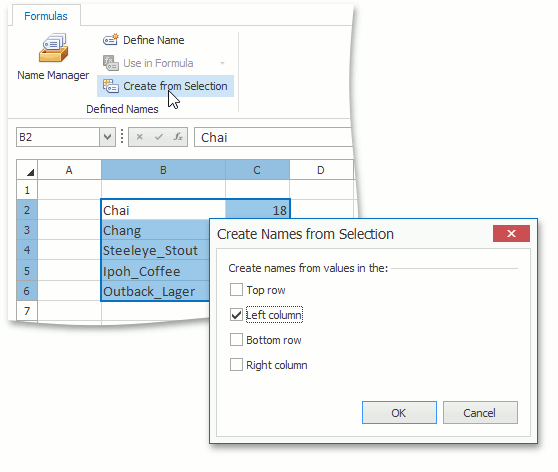Viewport: 558px width, 472px height.
Task: Click the Create from Selection icon
Action: [110, 86]
